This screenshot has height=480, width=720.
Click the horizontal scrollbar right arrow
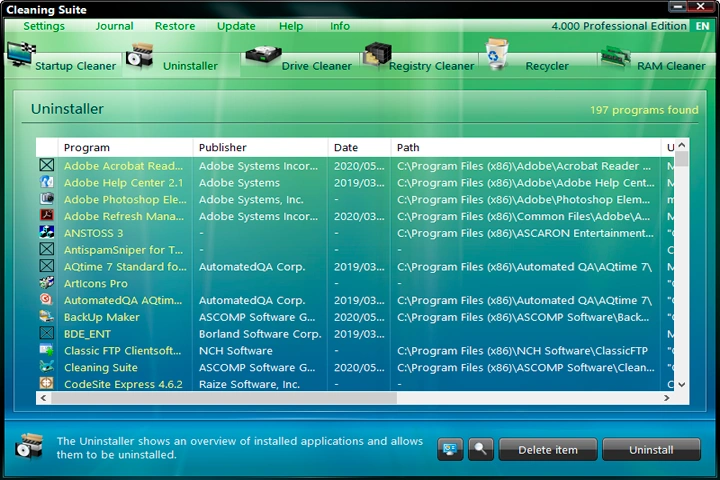pos(666,398)
